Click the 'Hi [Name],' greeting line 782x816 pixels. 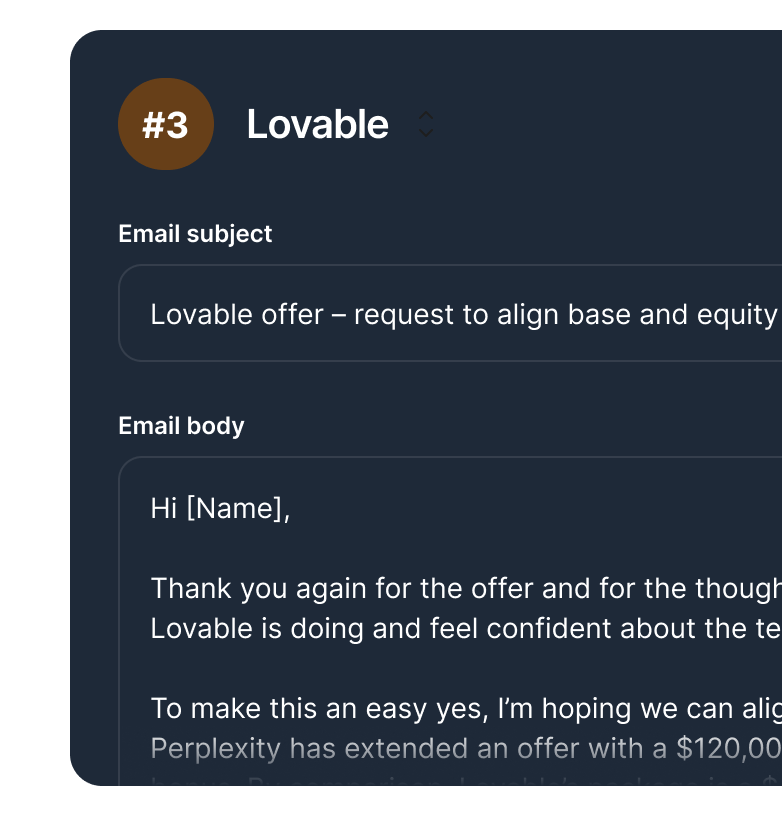tap(220, 509)
